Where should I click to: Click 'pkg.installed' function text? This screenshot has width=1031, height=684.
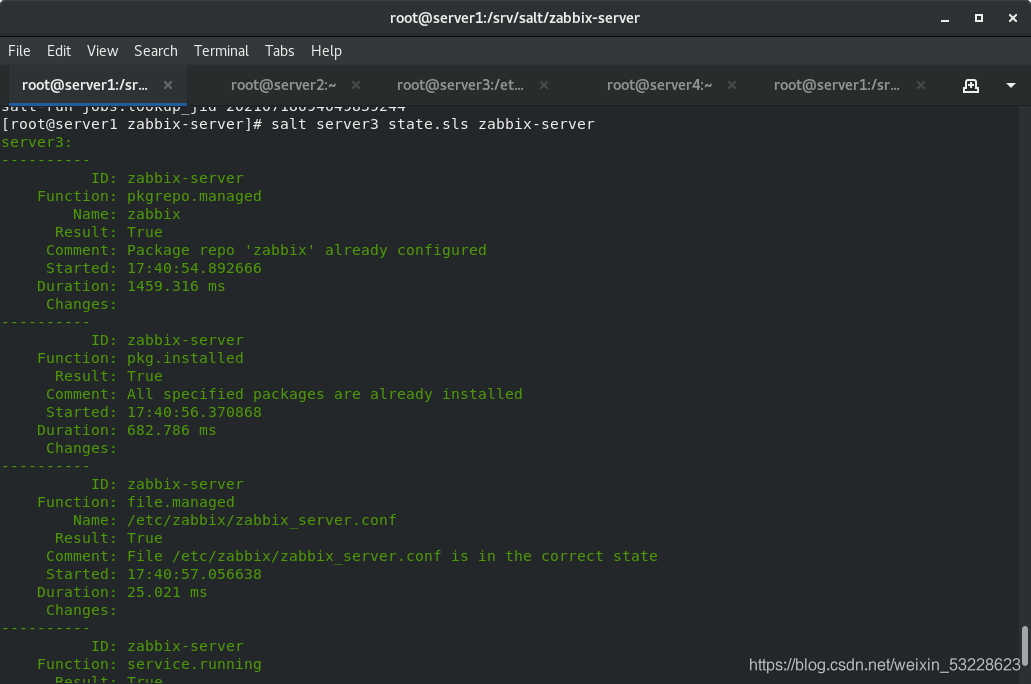point(185,358)
